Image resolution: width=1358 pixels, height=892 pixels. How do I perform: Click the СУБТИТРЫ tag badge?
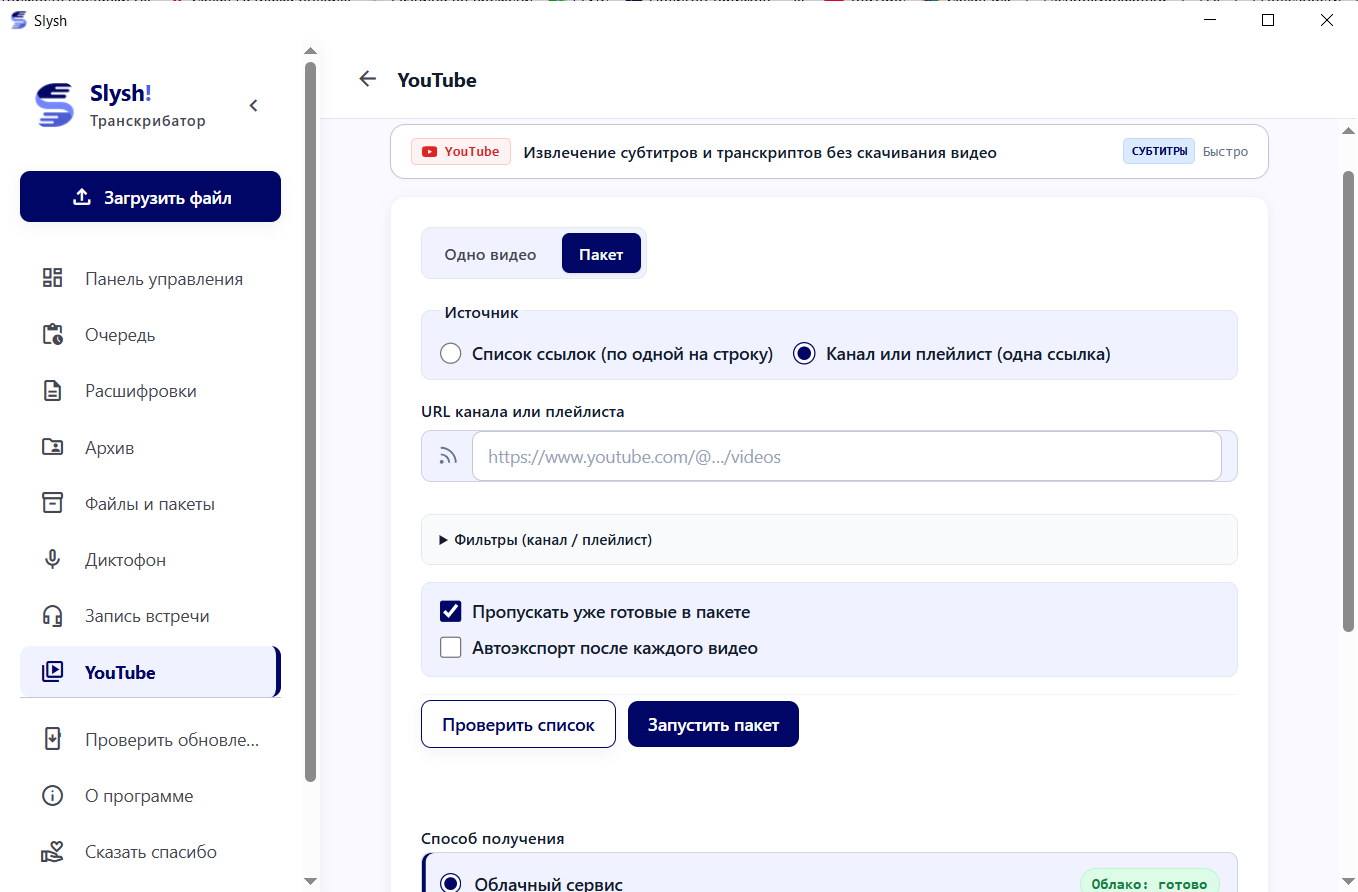click(x=1159, y=152)
